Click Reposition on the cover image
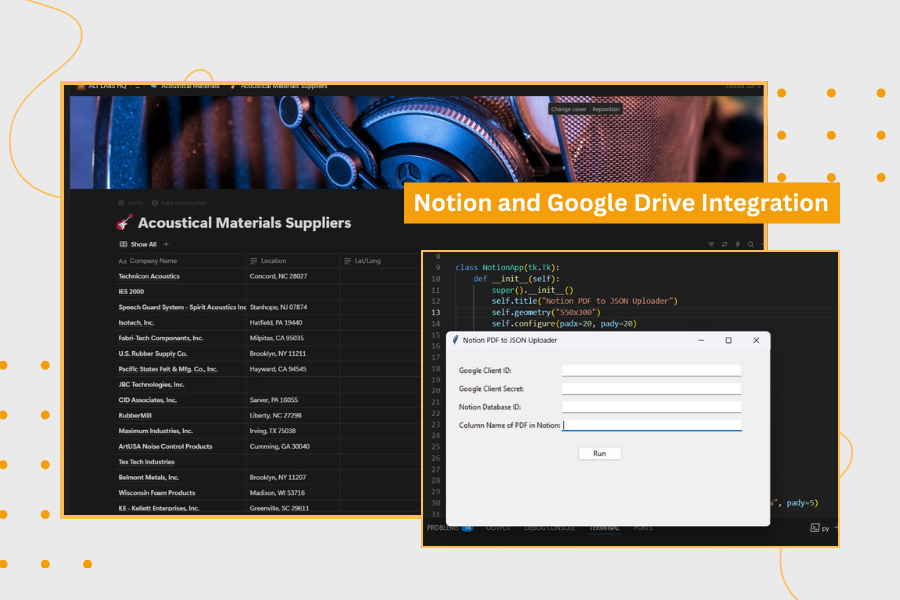Image resolution: width=900 pixels, height=600 pixels. [x=606, y=109]
